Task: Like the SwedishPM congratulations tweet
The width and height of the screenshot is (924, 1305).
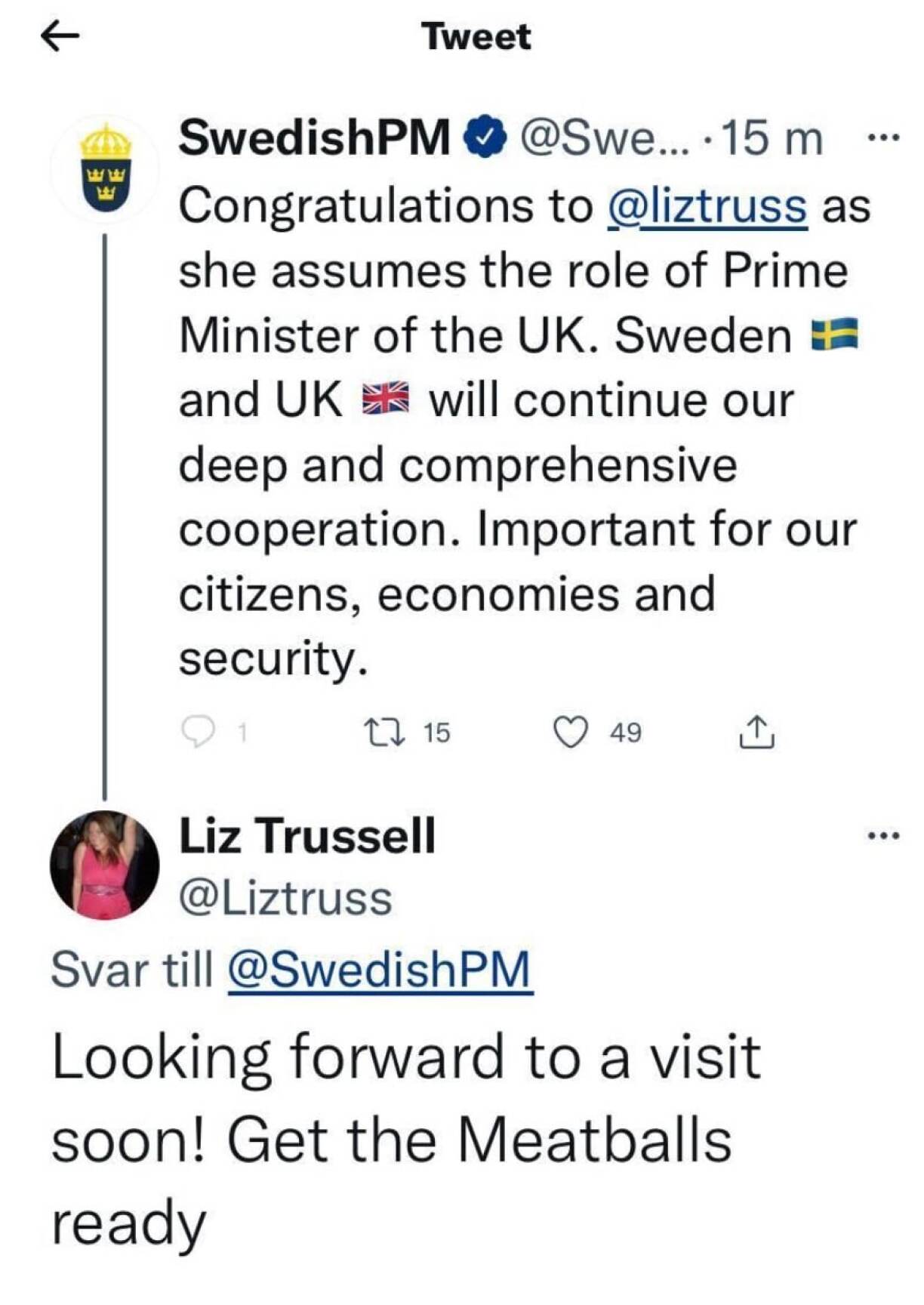Action: pos(571,732)
